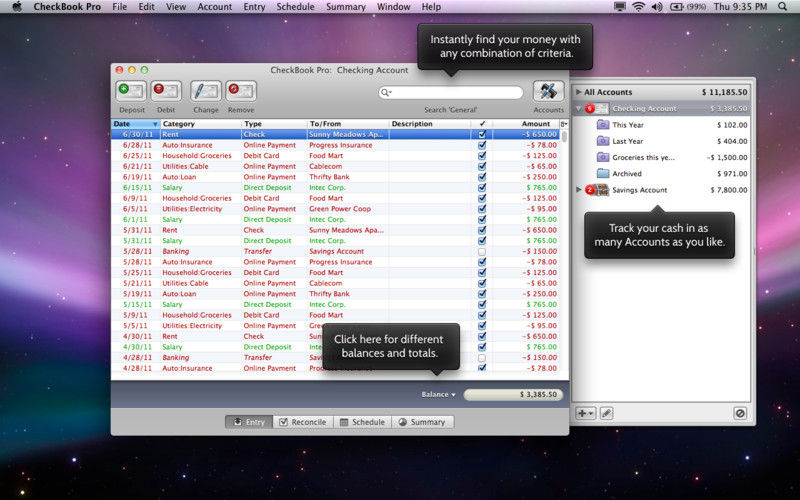
Task: Click the Remove entry toolbar icon
Action: [x=241, y=91]
